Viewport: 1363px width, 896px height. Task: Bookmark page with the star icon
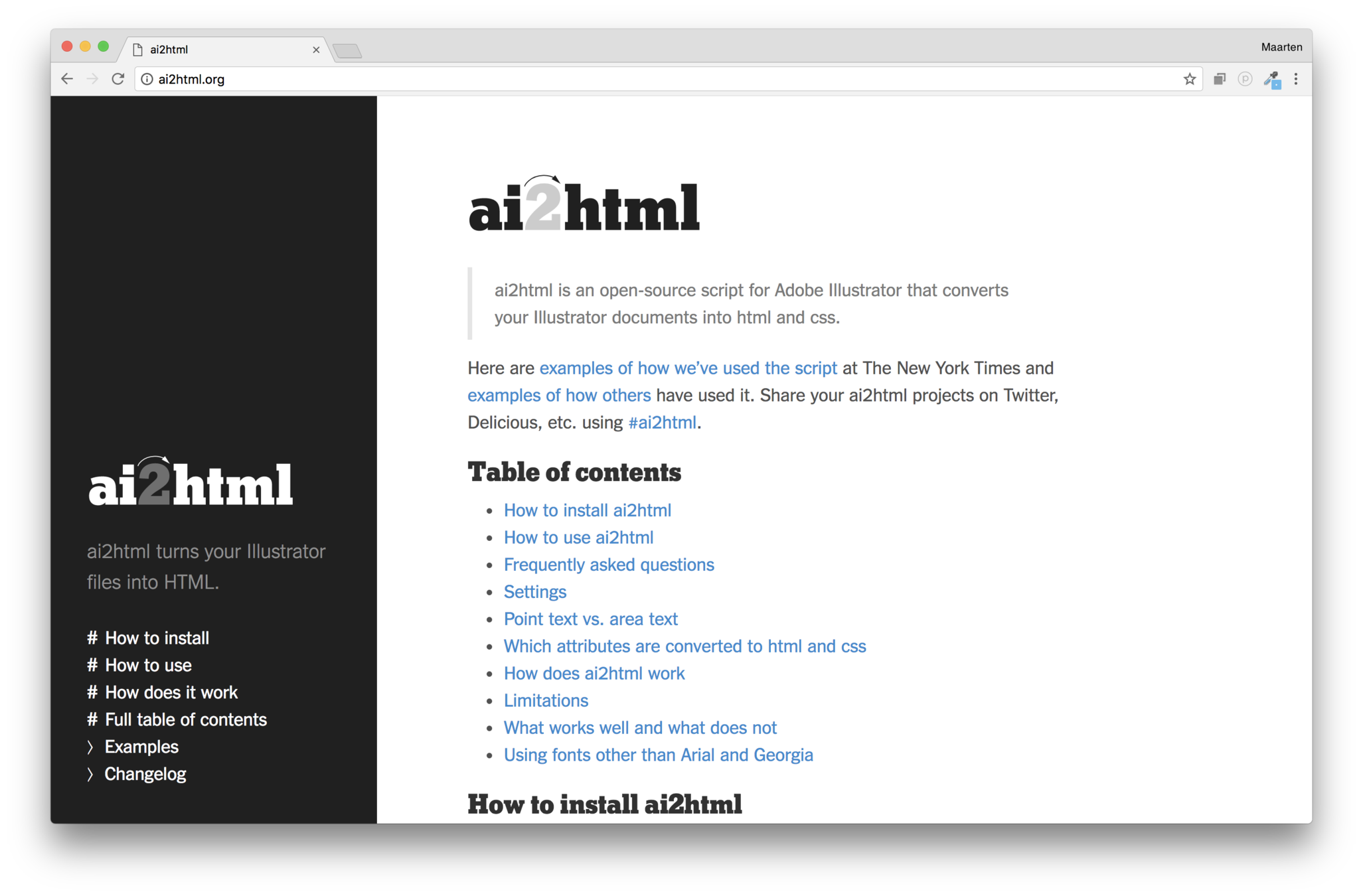click(x=1189, y=79)
